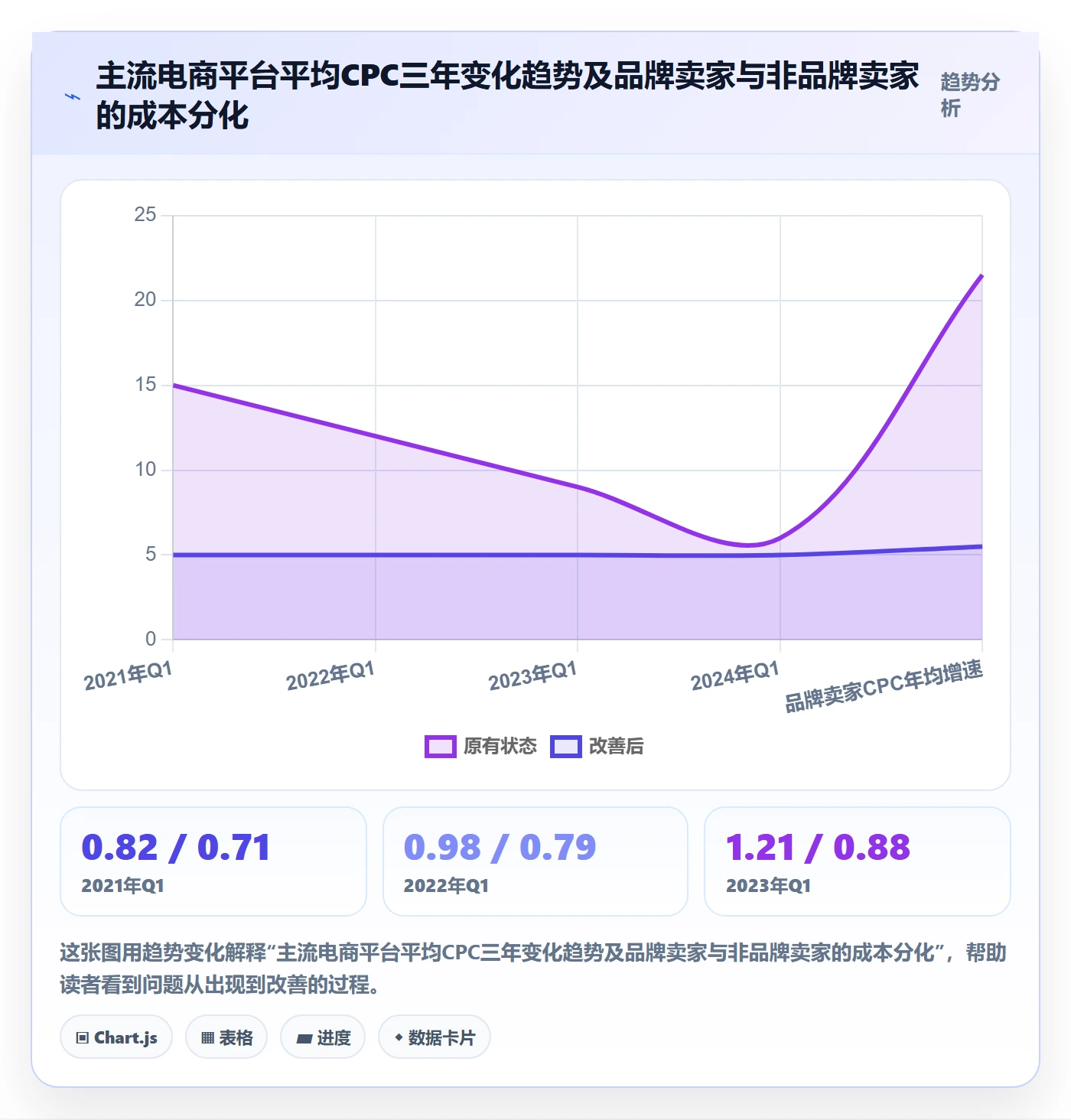Click the 2023年Q1 x-axis label
The width and height of the screenshot is (1071, 1120).
click(532, 676)
